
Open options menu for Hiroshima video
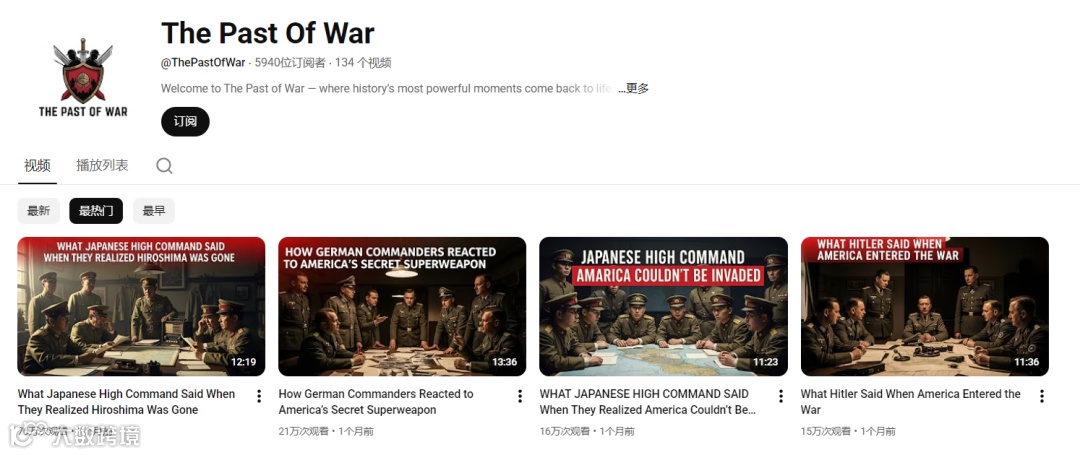pos(259,396)
